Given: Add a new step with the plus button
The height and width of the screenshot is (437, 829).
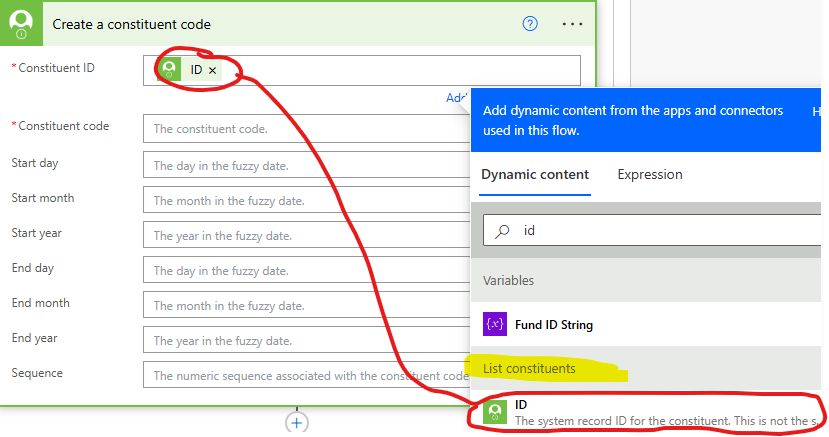Looking at the screenshot, I should coord(297,423).
